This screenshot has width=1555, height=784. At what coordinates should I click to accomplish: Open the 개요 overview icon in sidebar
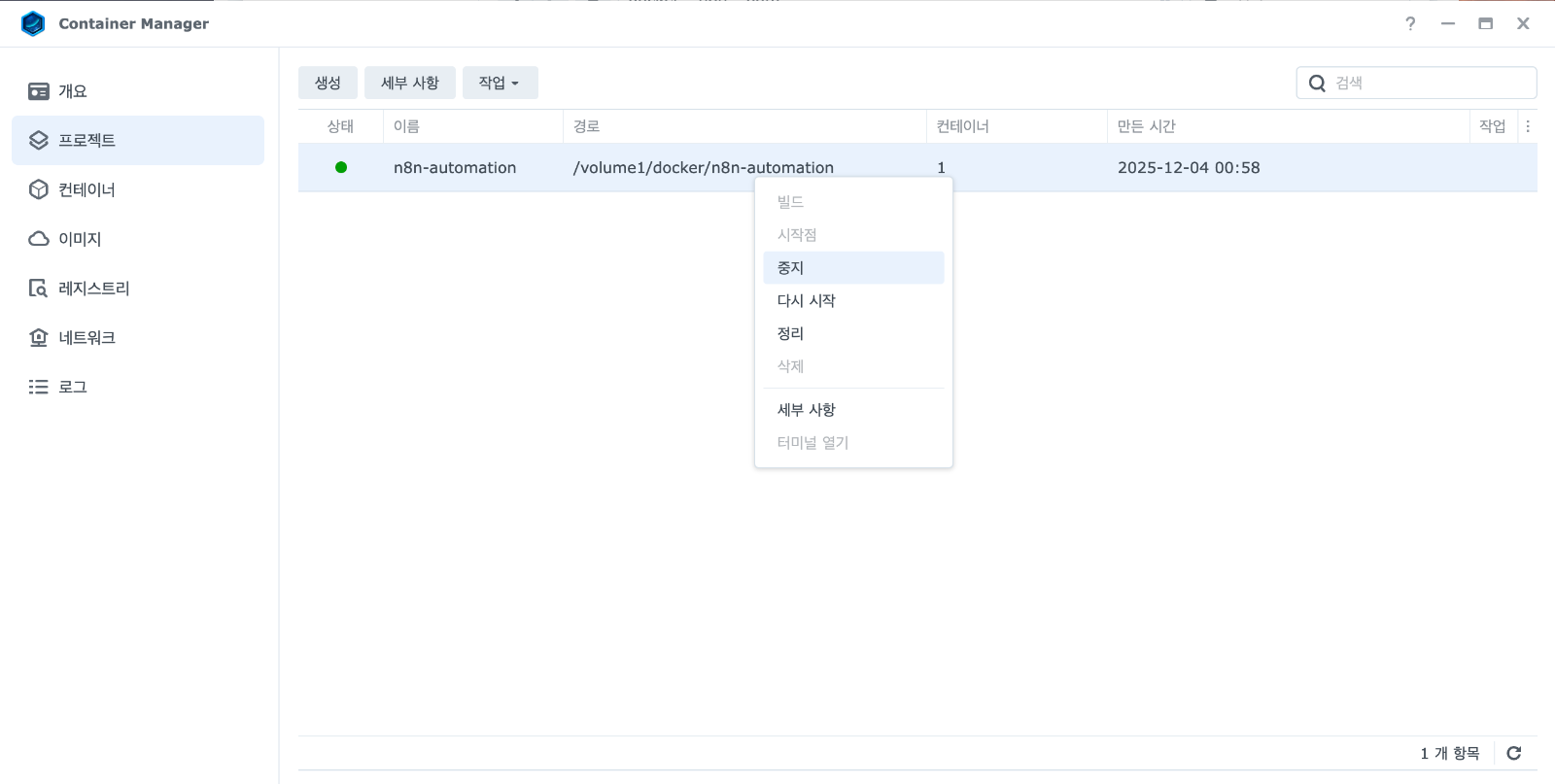(x=39, y=91)
